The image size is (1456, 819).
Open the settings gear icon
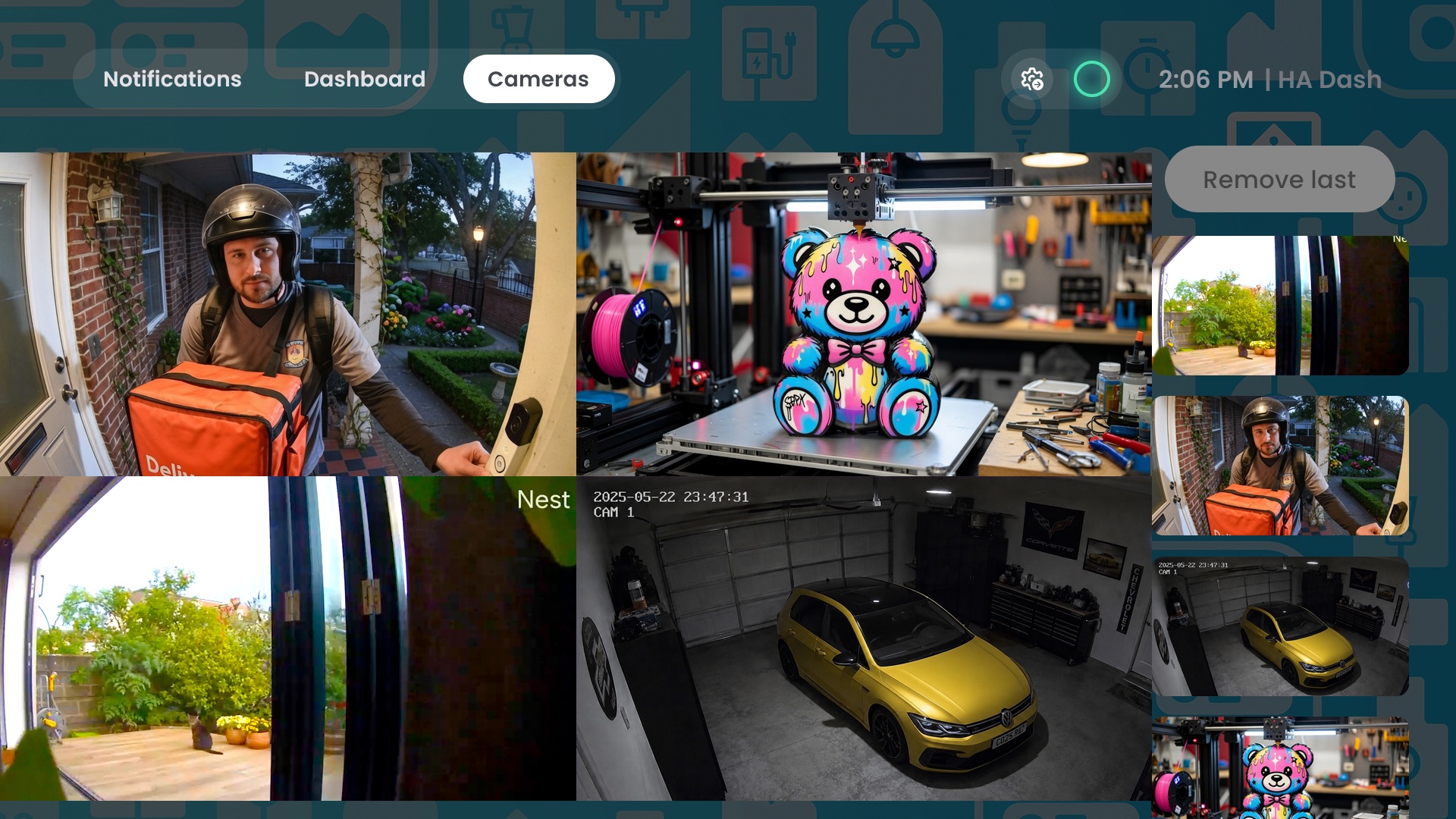1032,79
